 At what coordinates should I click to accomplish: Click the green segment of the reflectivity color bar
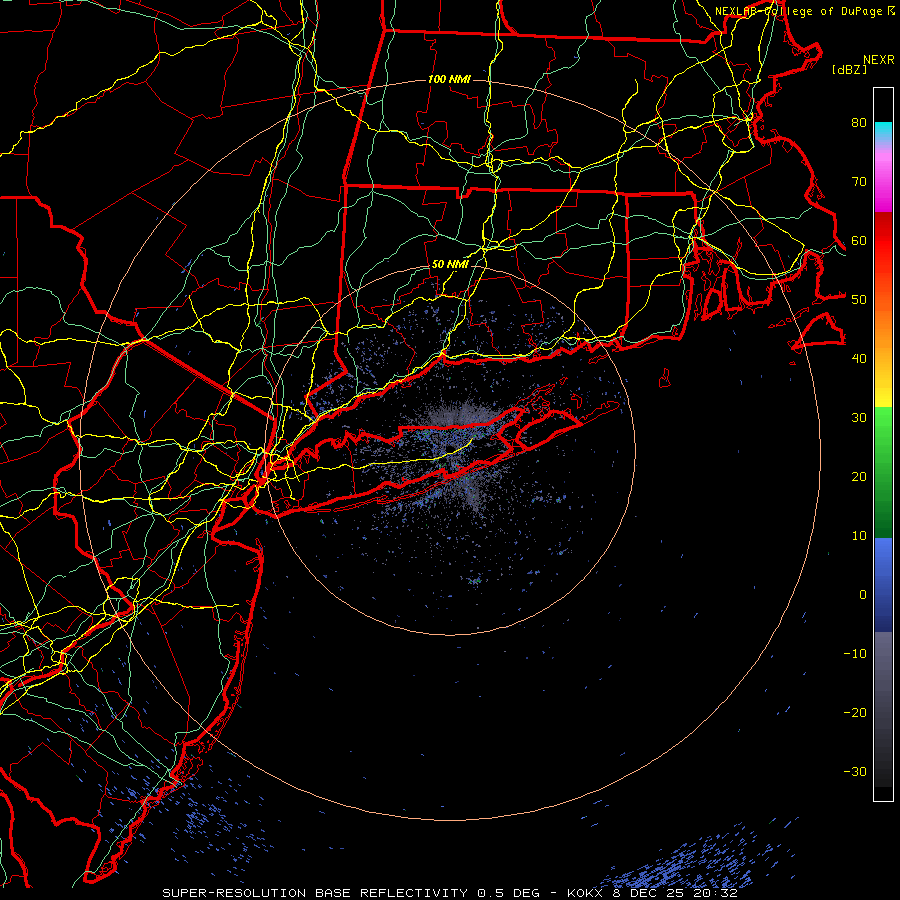click(883, 472)
